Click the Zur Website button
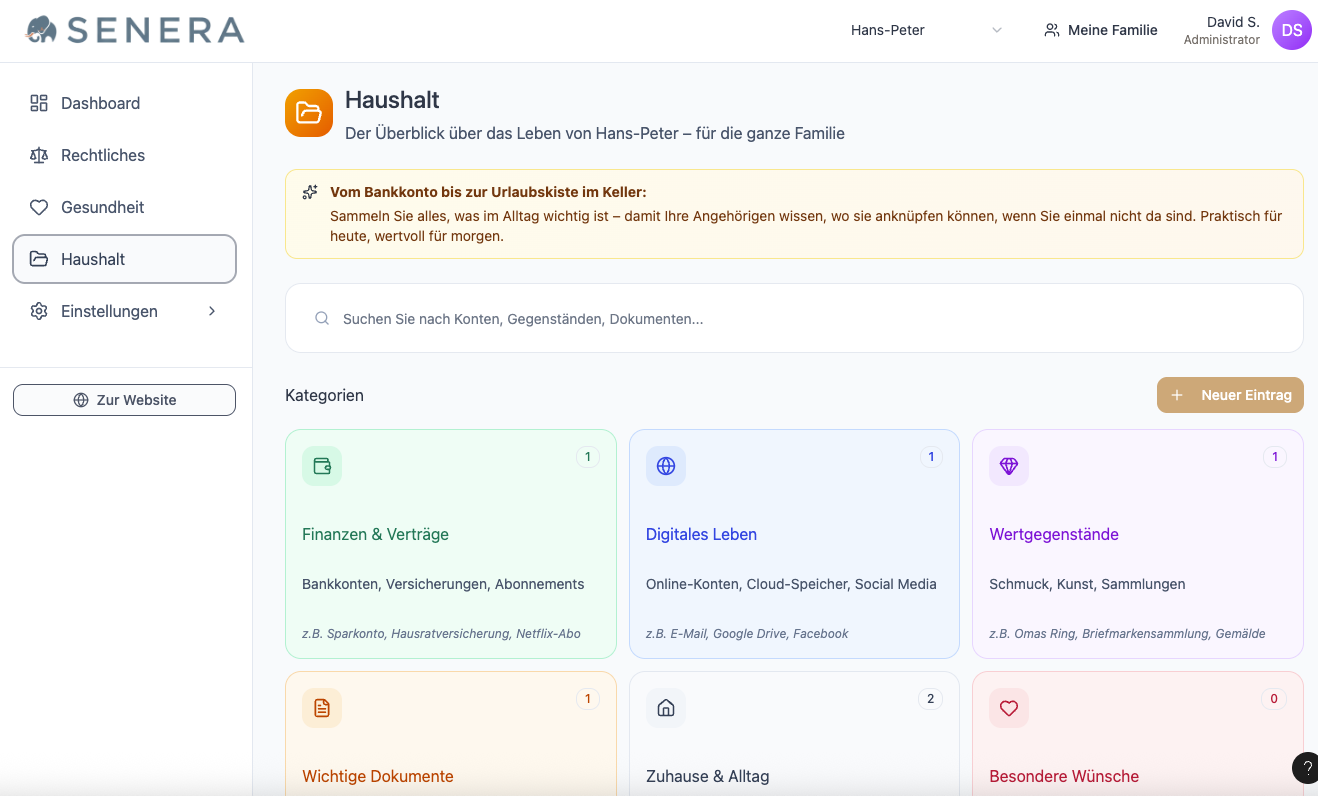The width and height of the screenshot is (1318, 796). [x=124, y=400]
